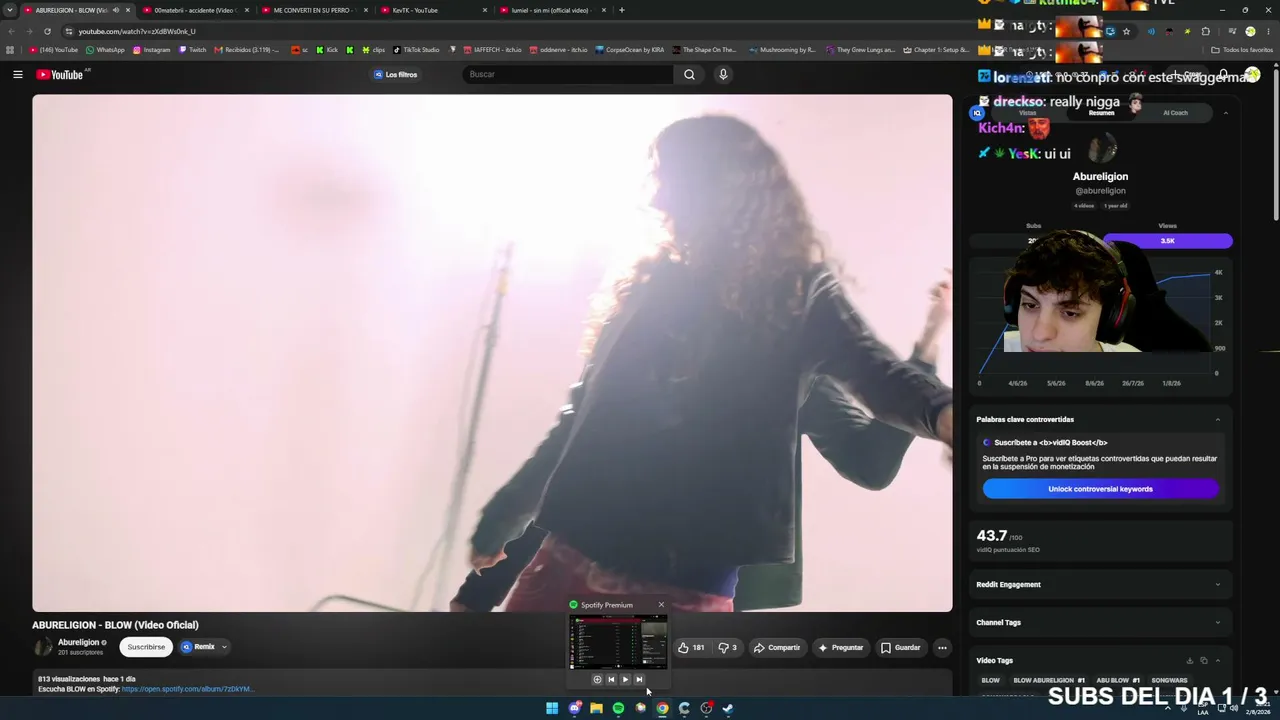1280x720 pixels.
Task: Open File Explorer from the taskbar
Action: (x=596, y=708)
